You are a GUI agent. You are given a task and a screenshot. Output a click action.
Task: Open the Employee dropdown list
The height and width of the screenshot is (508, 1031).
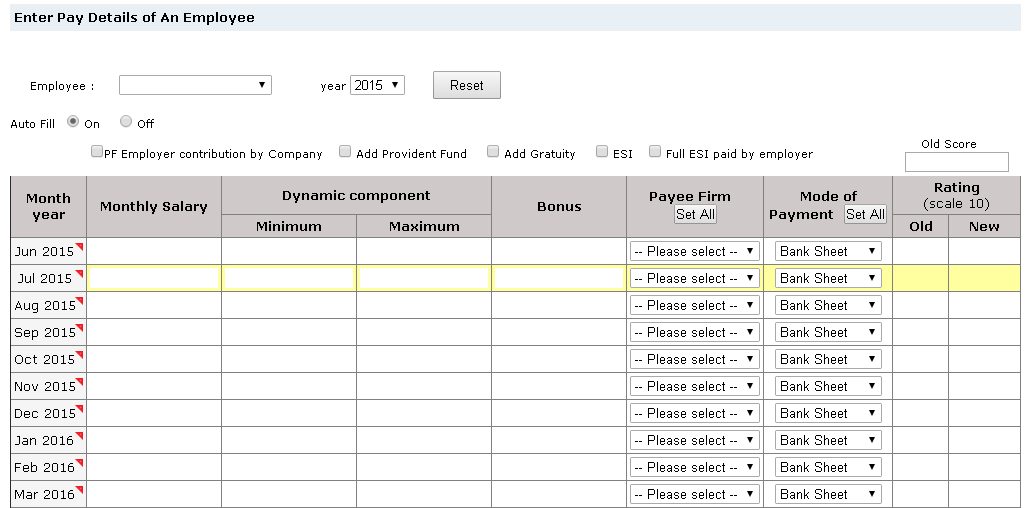[x=195, y=86]
